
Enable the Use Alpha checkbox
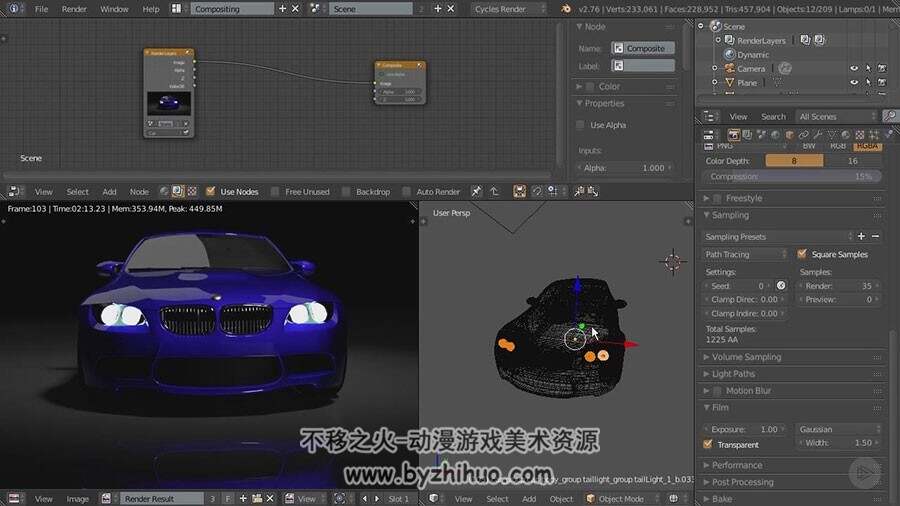pyautogui.click(x=580, y=125)
